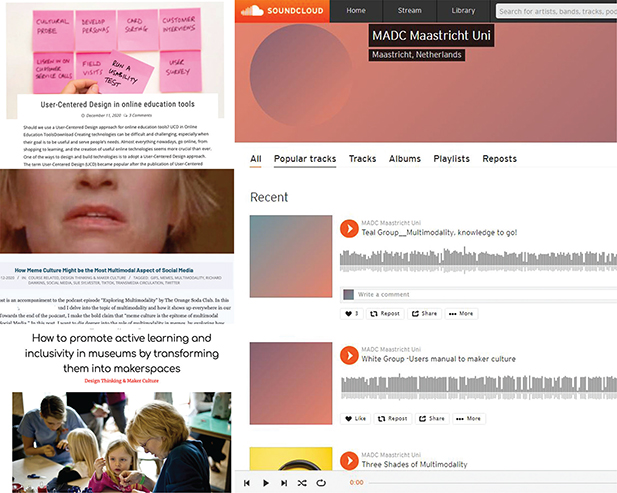Select the Albums tab
The width and height of the screenshot is (617, 493).
(405, 159)
